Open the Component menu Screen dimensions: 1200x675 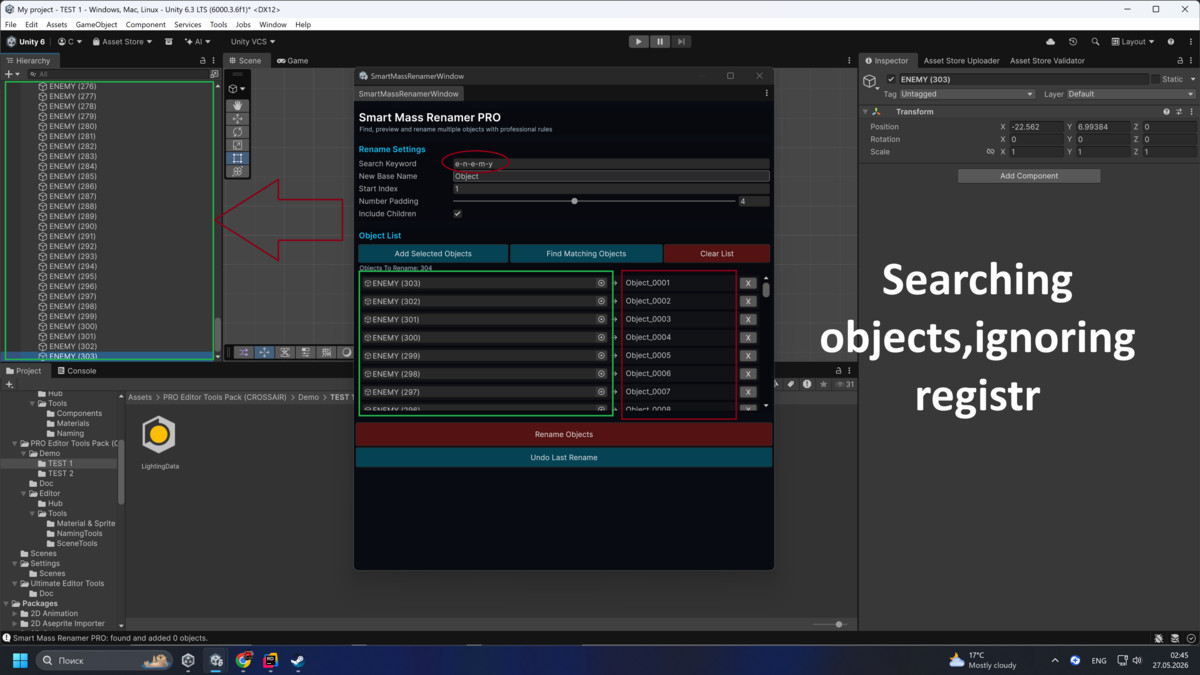[x=146, y=24]
